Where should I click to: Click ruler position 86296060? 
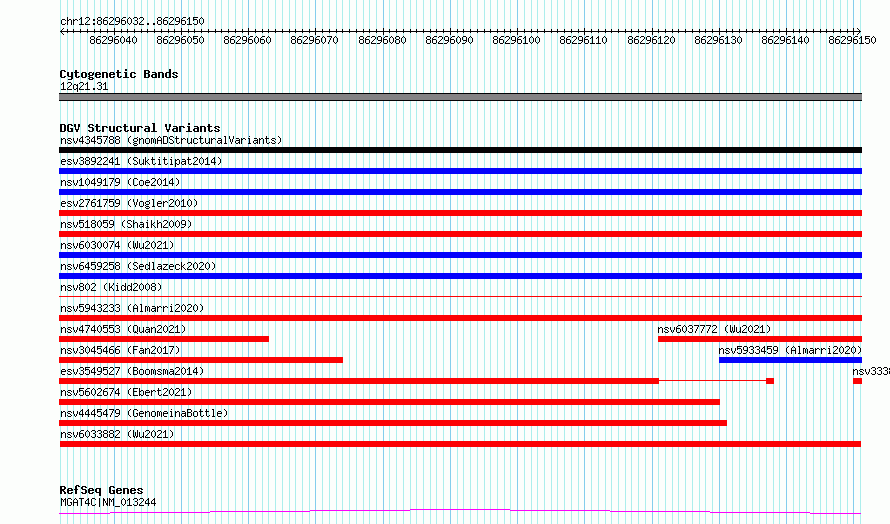(x=247, y=40)
